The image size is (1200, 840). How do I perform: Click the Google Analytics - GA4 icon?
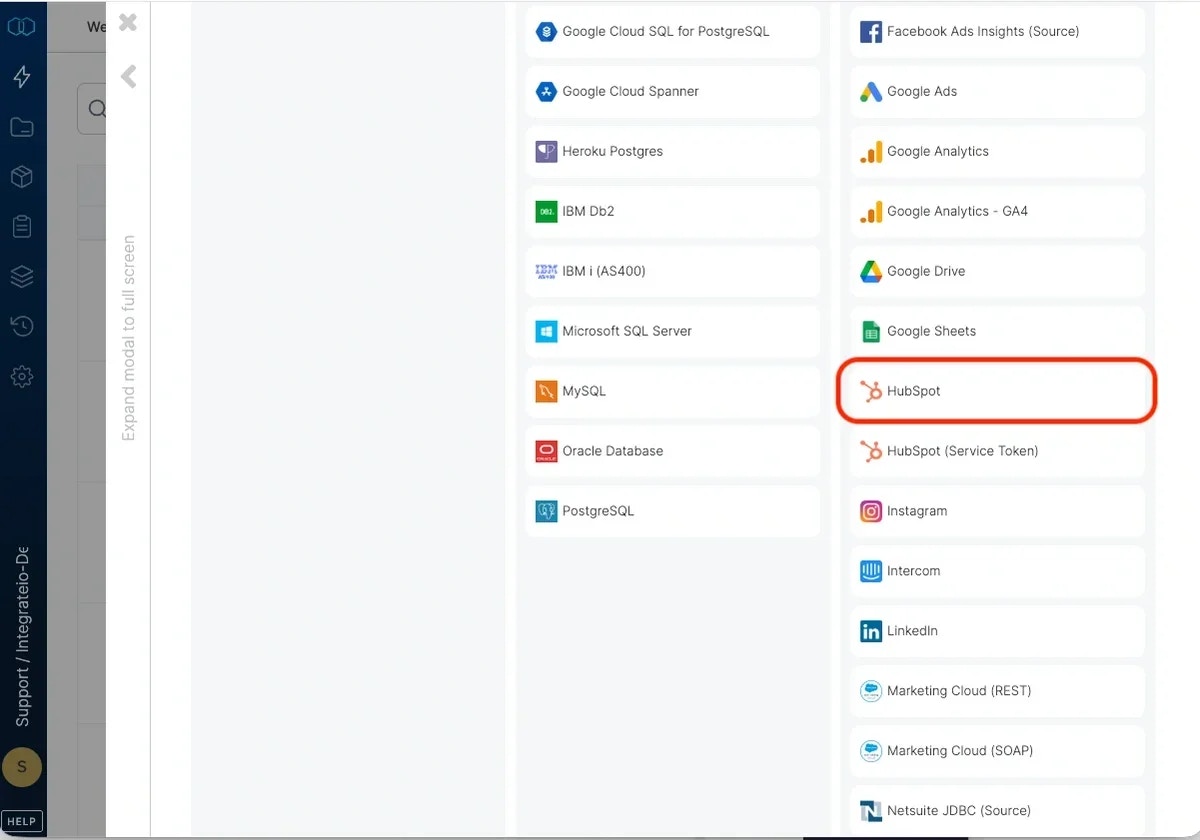pyautogui.click(x=871, y=211)
